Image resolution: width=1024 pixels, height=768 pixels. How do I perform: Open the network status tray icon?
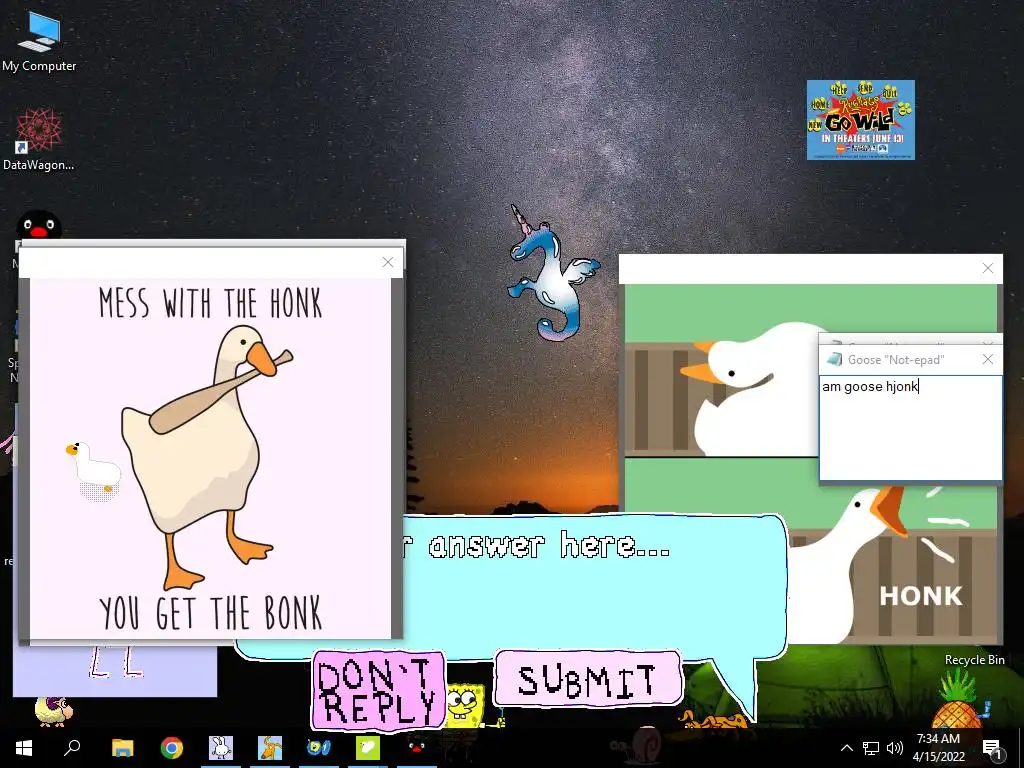click(x=871, y=748)
